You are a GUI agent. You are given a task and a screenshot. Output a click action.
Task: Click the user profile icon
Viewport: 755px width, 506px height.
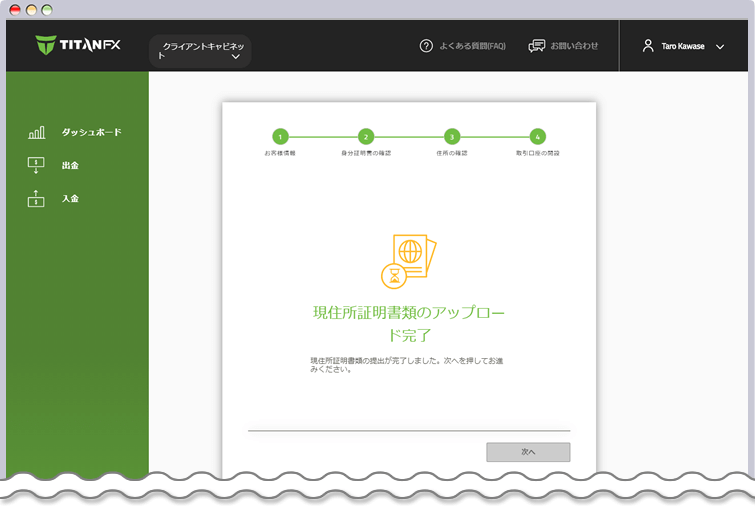click(648, 46)
